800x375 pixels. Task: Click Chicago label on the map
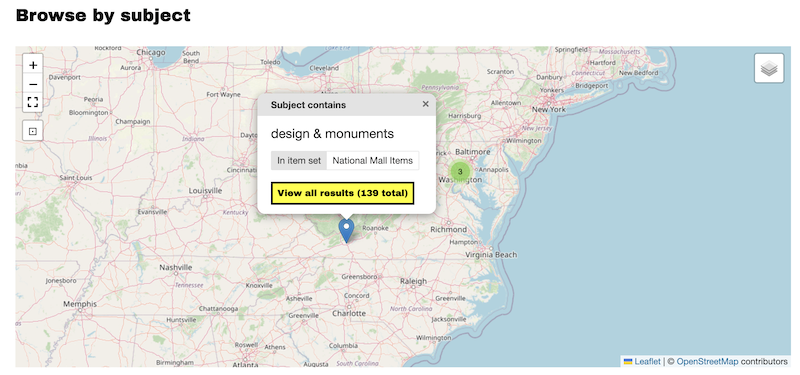tap(151, 52)
